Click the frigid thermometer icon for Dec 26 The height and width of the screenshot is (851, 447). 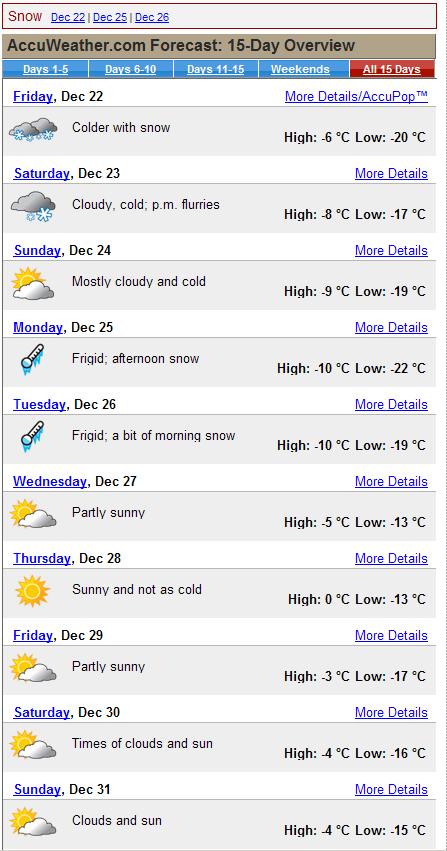pos(33,436)
